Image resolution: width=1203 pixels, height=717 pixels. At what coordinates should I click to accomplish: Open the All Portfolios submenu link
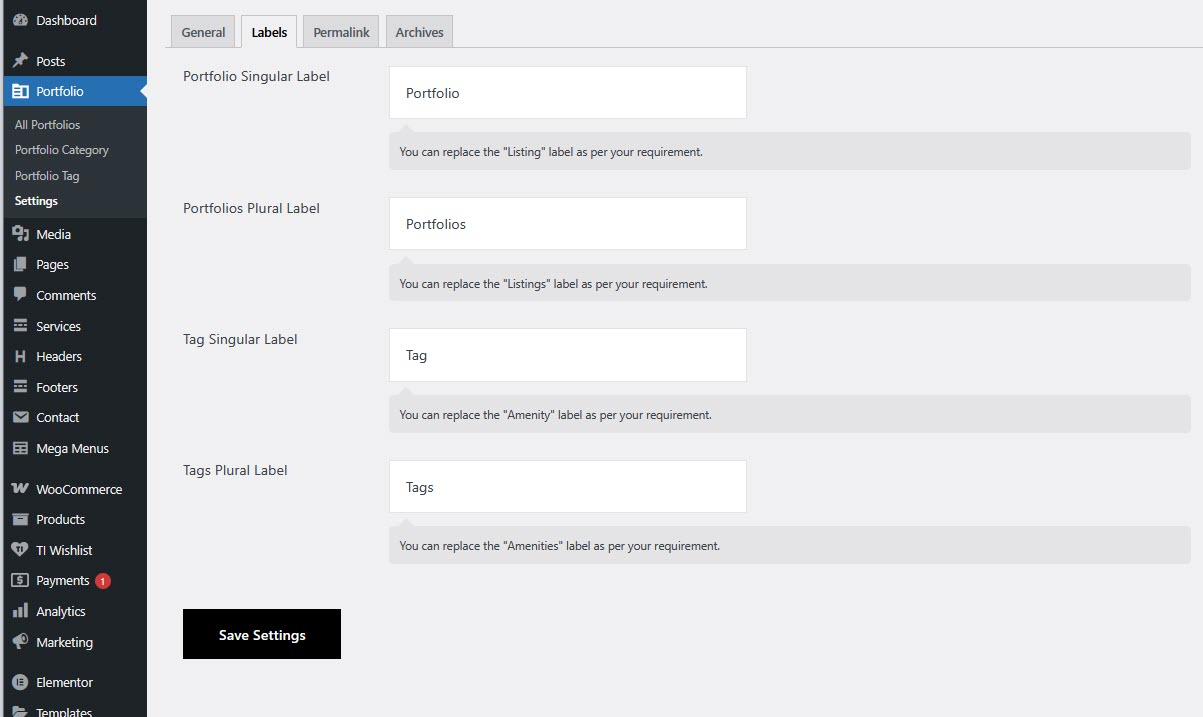point(47,125)
